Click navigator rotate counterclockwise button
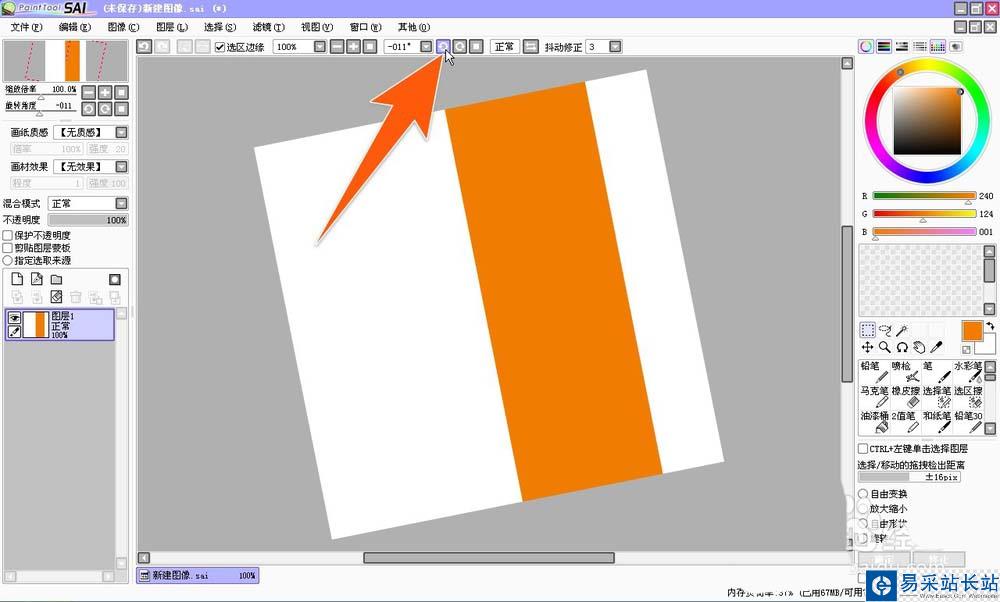1000x602 pixels. 89,109
